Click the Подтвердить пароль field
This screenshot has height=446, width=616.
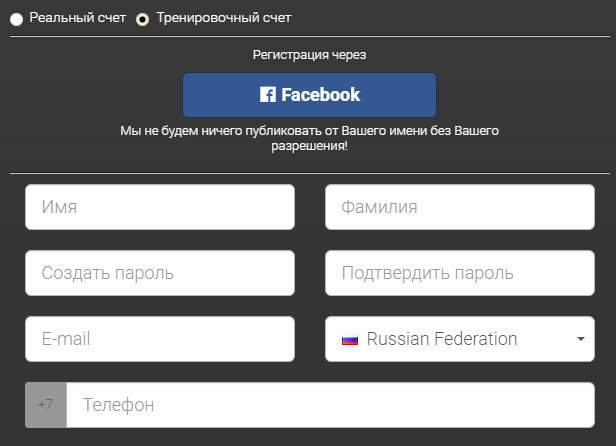459,273
